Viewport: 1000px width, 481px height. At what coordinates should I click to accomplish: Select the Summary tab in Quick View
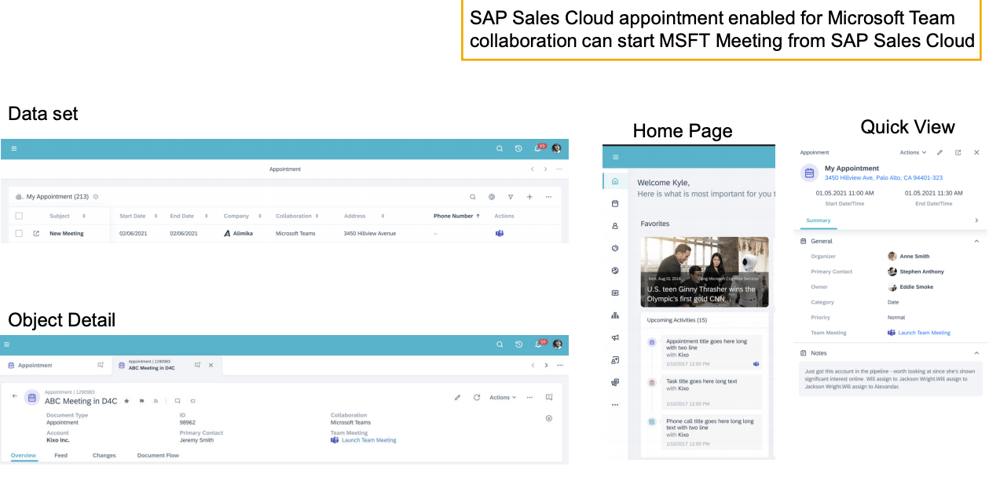(818, 221)
